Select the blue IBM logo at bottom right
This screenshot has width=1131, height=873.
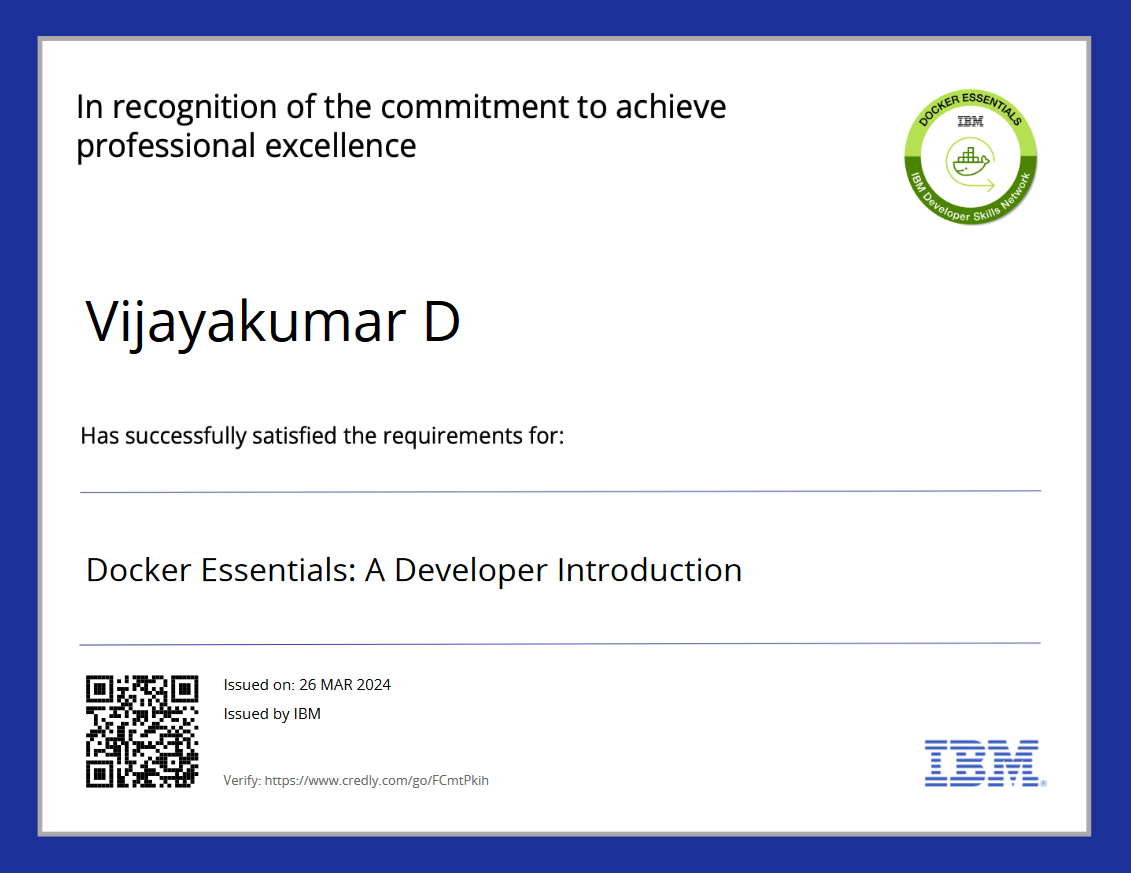point(982,763)
